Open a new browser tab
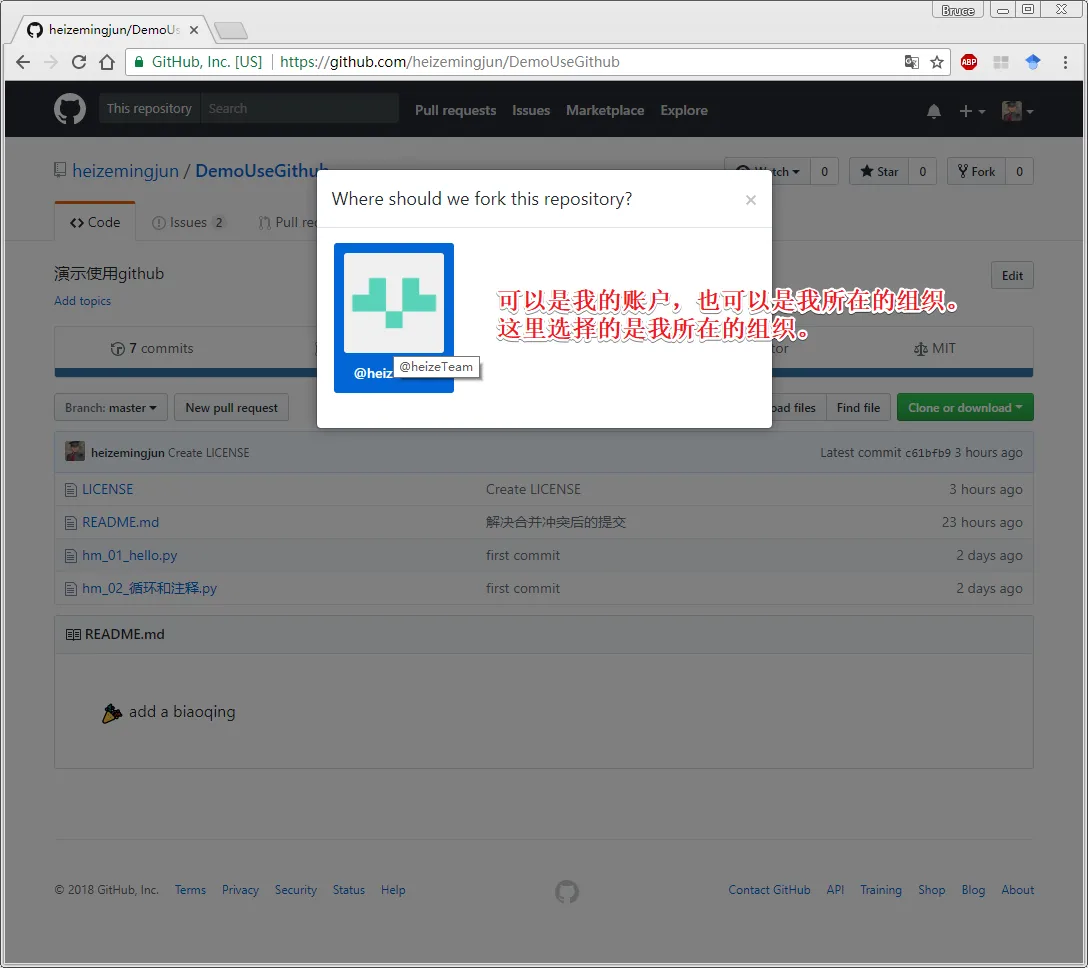1088x968 pixels. 230,31
